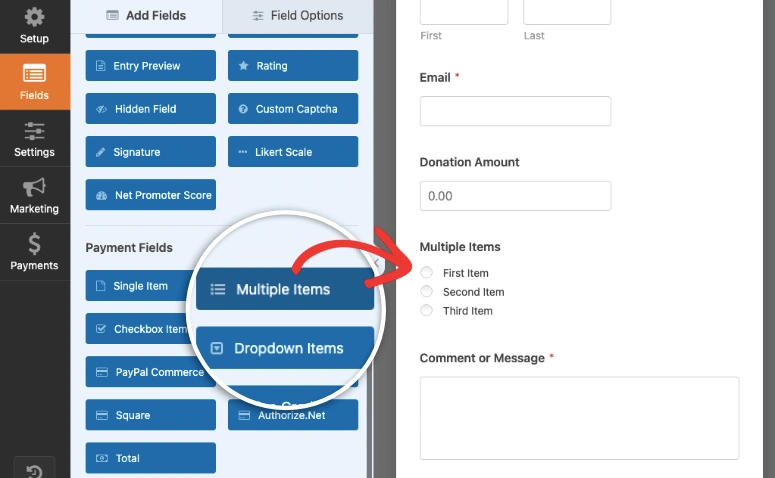This screenshot has width=775, height=478.
Task: Add the Net Promoter Score field
Action: [150, 195]
